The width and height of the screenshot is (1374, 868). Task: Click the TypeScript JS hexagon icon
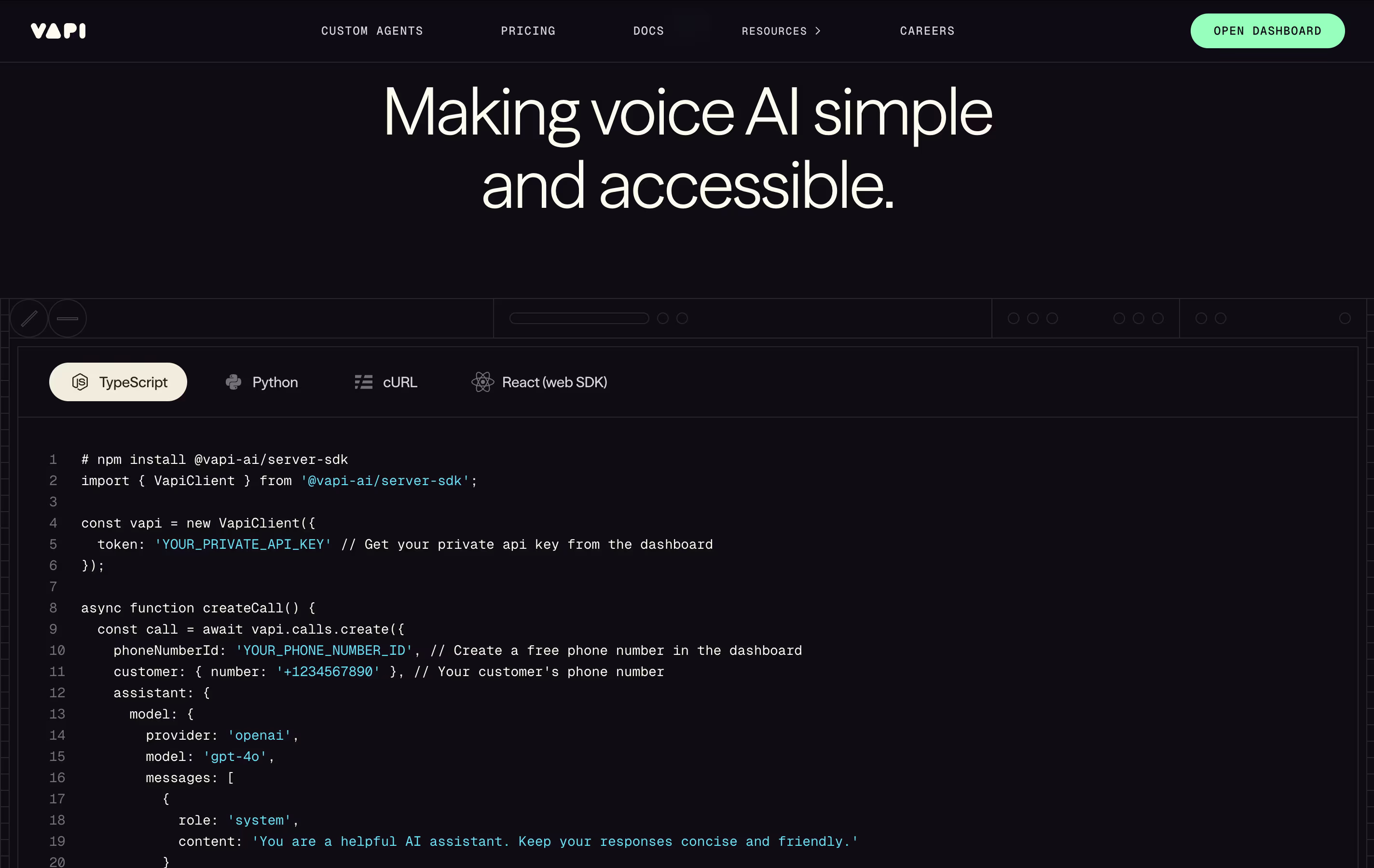click(81, 382)
